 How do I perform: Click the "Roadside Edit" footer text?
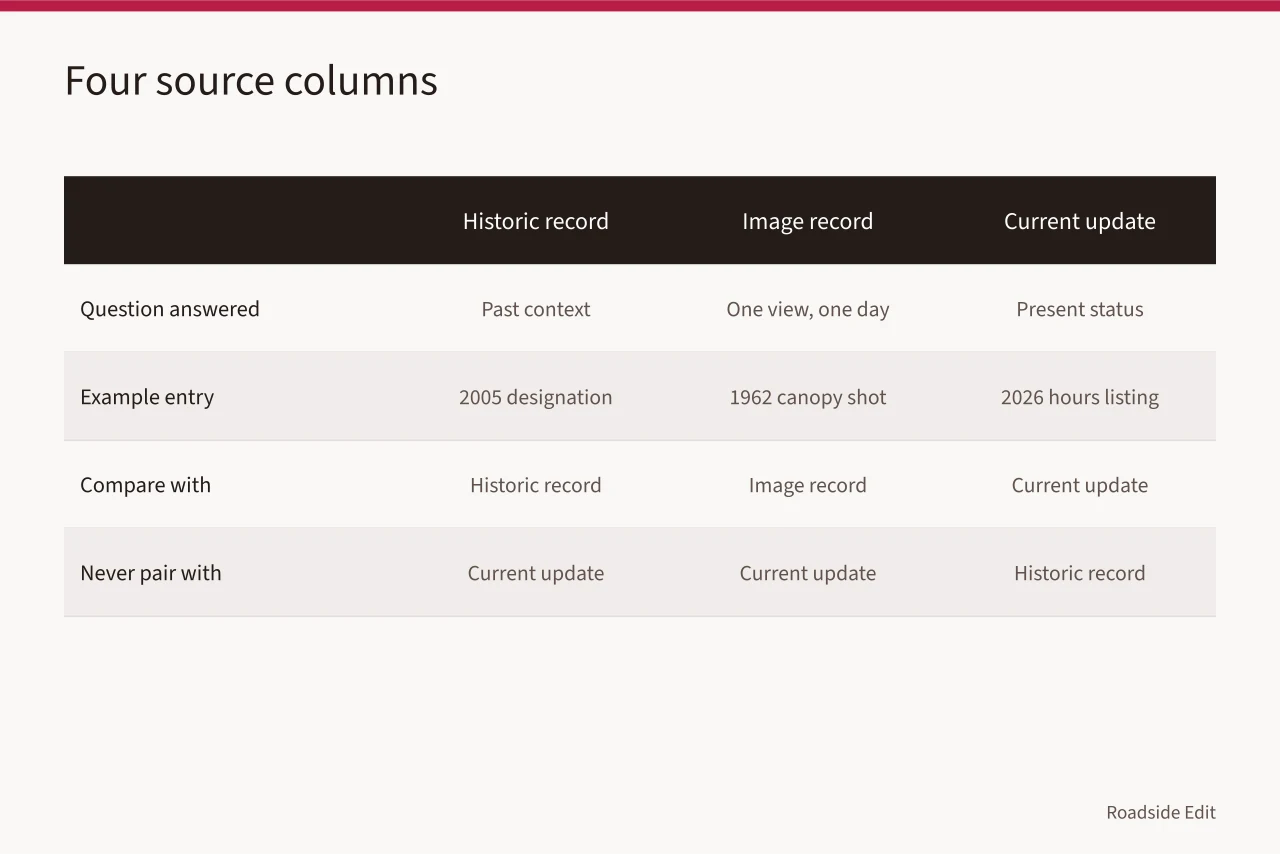click(x=1161, y=812)
